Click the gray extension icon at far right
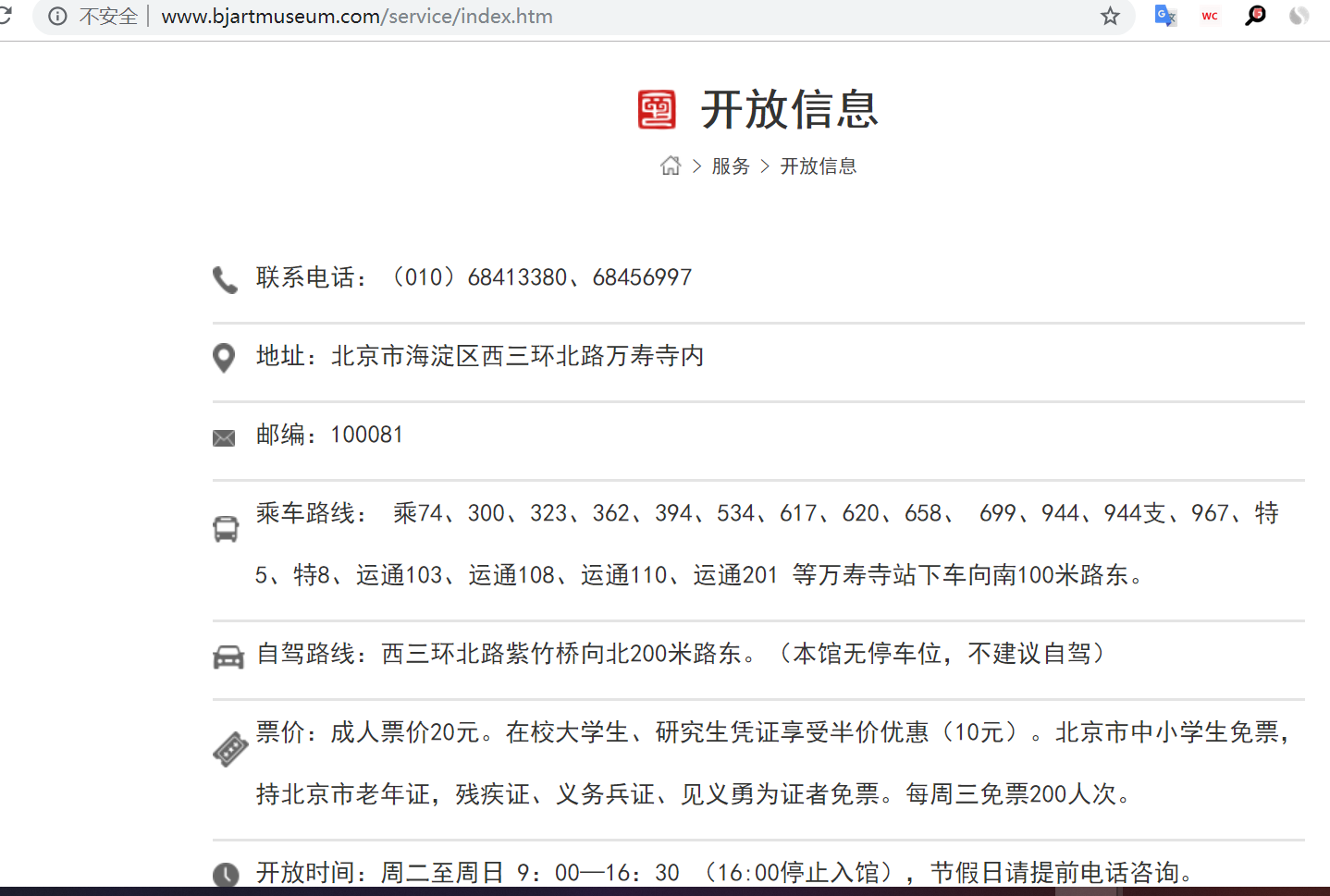Viewport: 1330px width, 896px height. click(1299, 16)
